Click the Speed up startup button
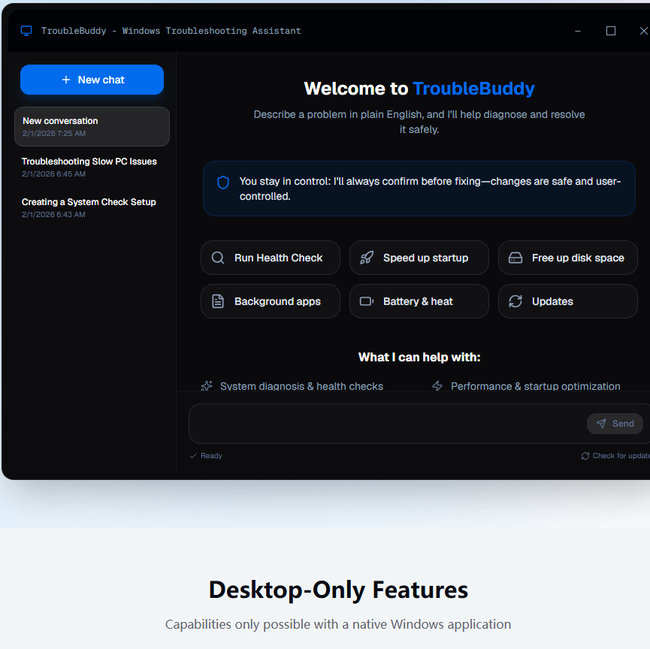 pos(419,258)
